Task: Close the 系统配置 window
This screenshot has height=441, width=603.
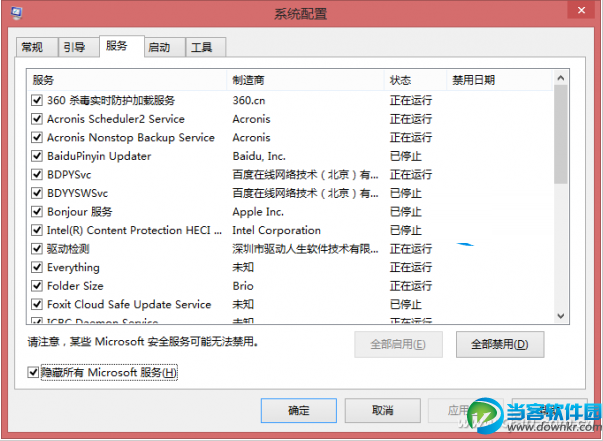Action: [x=581, y=10]
